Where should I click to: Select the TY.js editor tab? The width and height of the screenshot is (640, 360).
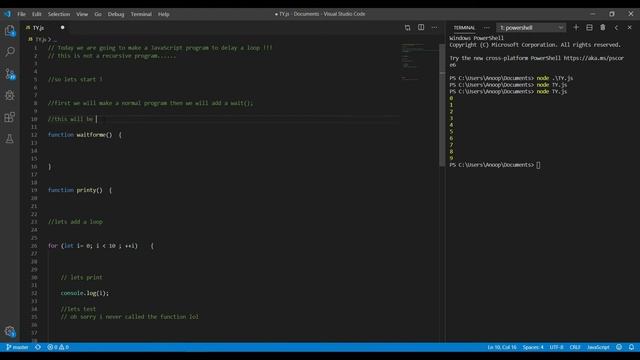[x=45, y=28]
